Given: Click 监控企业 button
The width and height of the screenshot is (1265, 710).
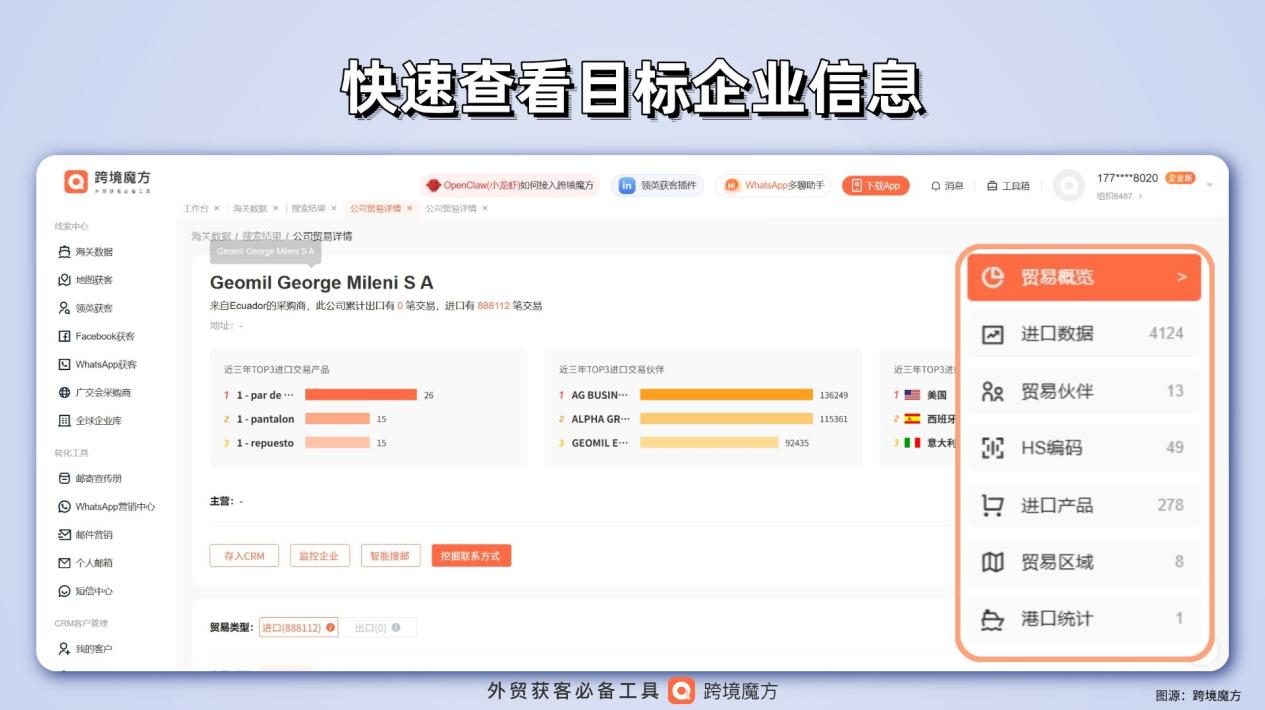Looking at the screenshot, I should (x=320, y=556).
